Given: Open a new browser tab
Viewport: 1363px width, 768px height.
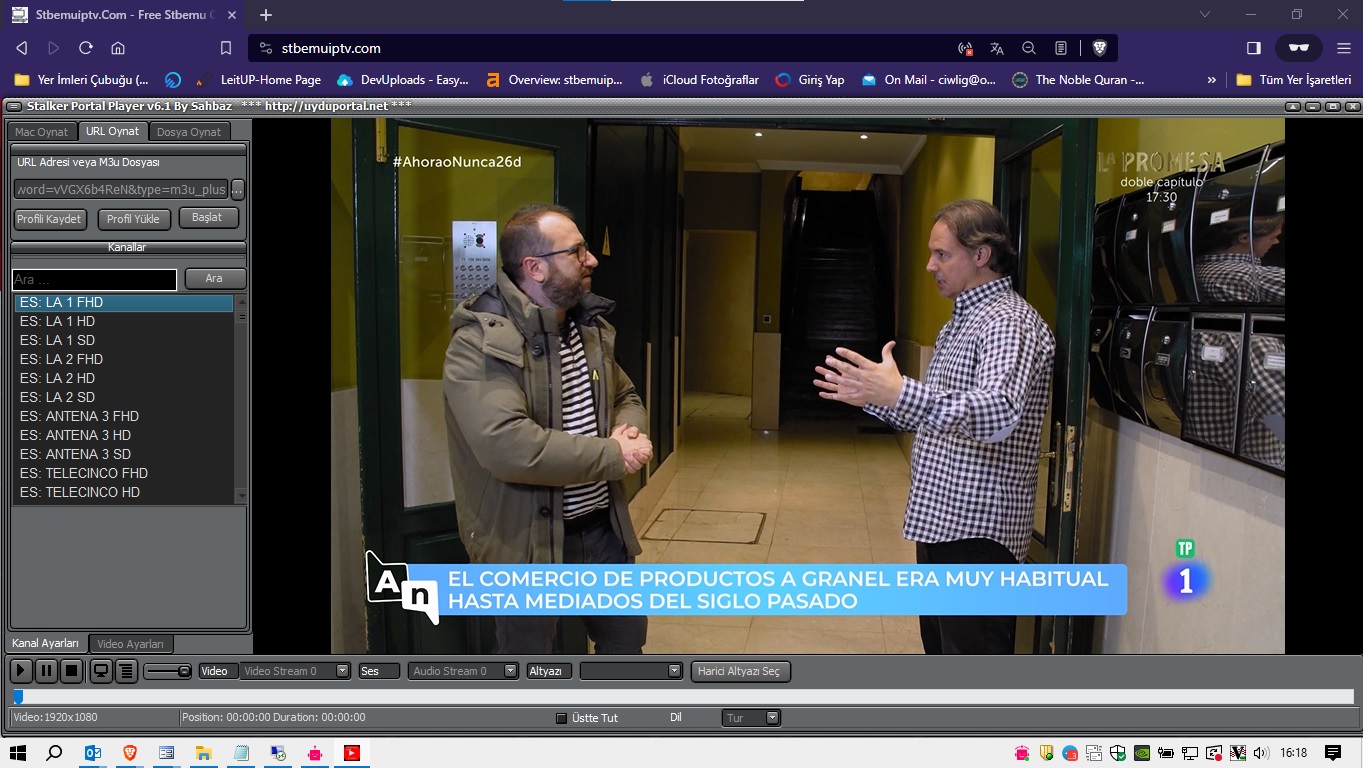Looking at the screenshot, I should (266, 15).
